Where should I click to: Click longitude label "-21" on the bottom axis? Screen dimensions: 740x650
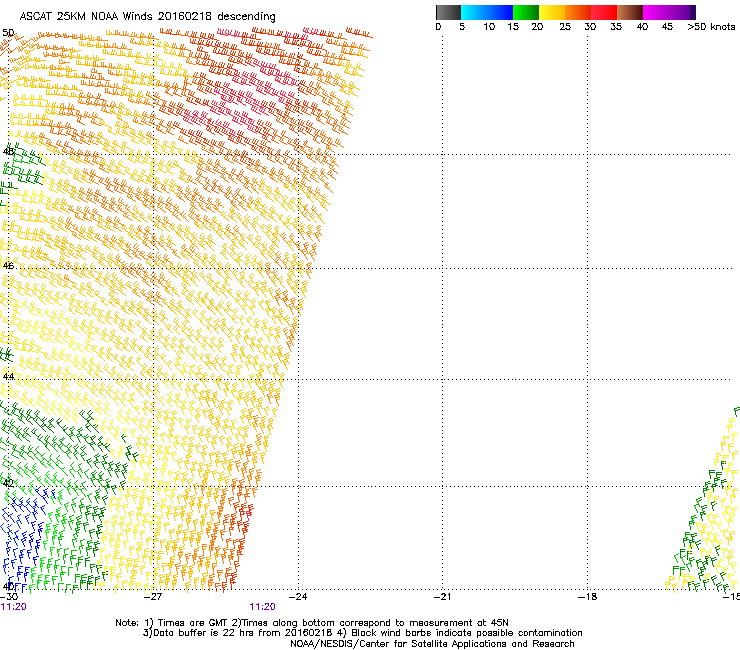(x=443, y=597)
